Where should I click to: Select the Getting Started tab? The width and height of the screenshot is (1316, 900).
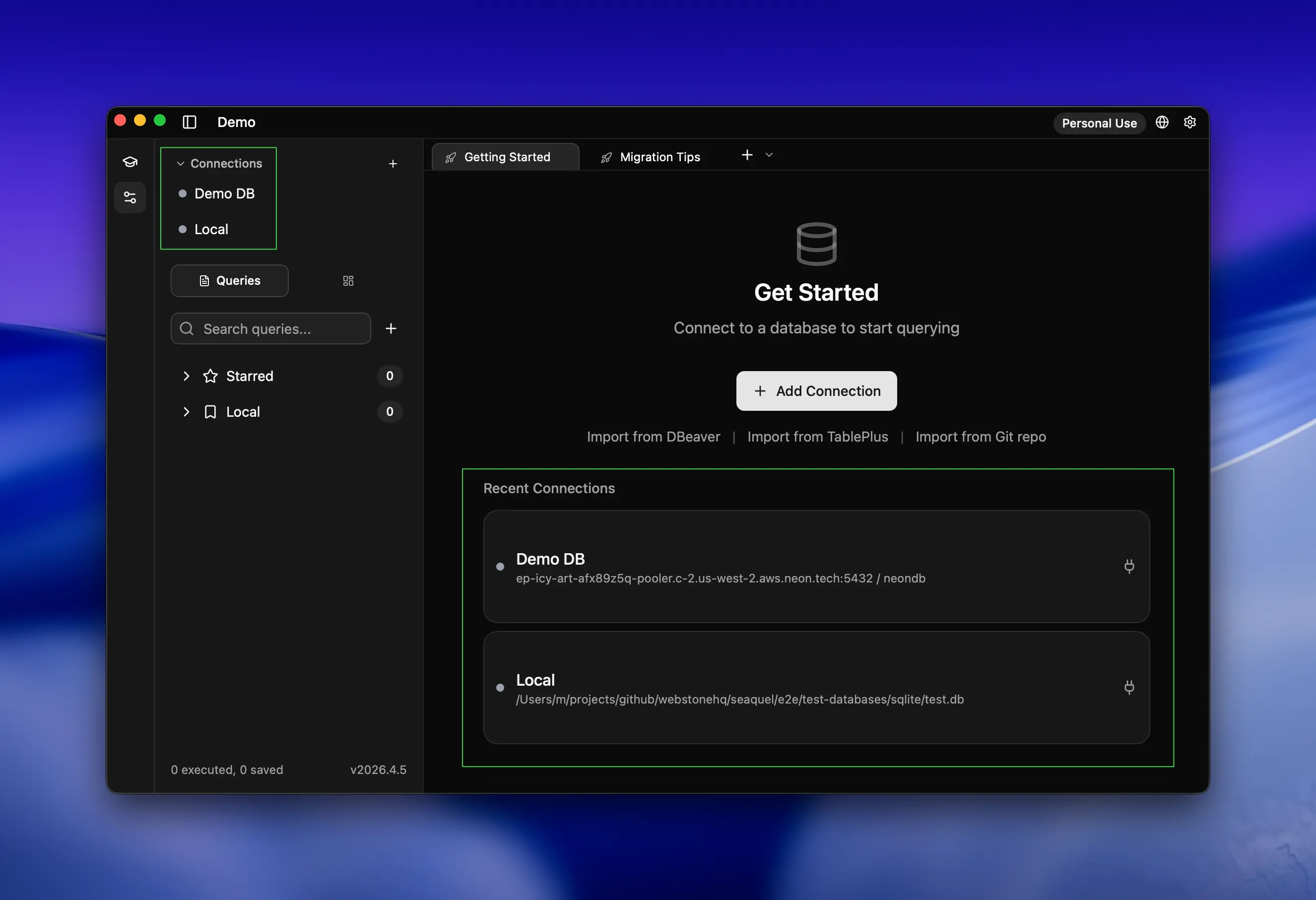pyautogui.click(x=505, y=157)
